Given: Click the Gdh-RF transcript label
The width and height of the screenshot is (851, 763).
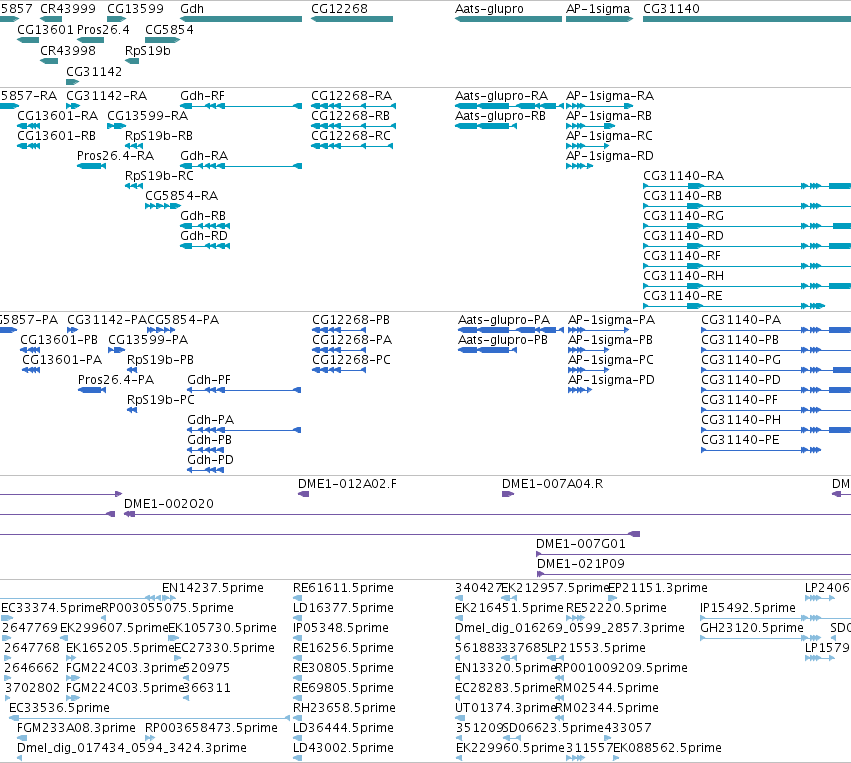Looking at the screenshot, I should 202,96.
